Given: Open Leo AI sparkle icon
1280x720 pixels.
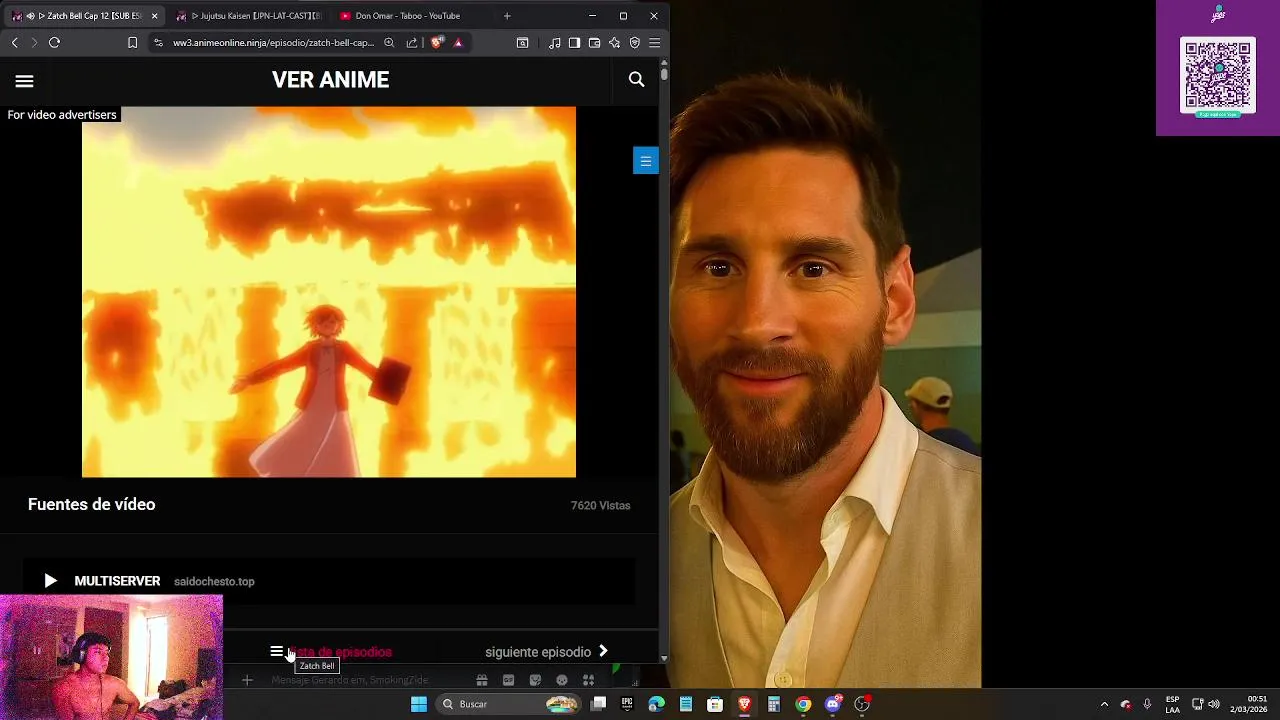Looking at the screenshot, I should (614, 43).
